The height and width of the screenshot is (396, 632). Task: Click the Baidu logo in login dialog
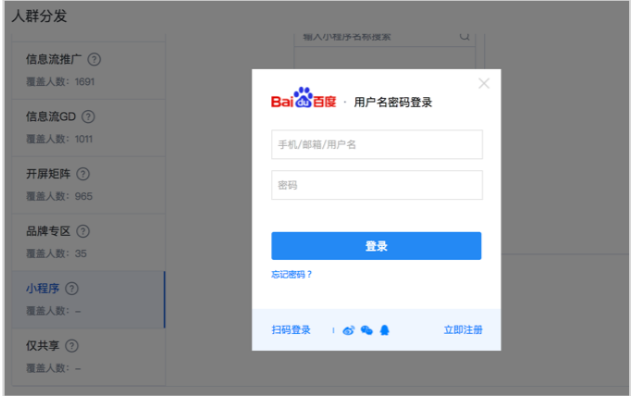[303, 98]
